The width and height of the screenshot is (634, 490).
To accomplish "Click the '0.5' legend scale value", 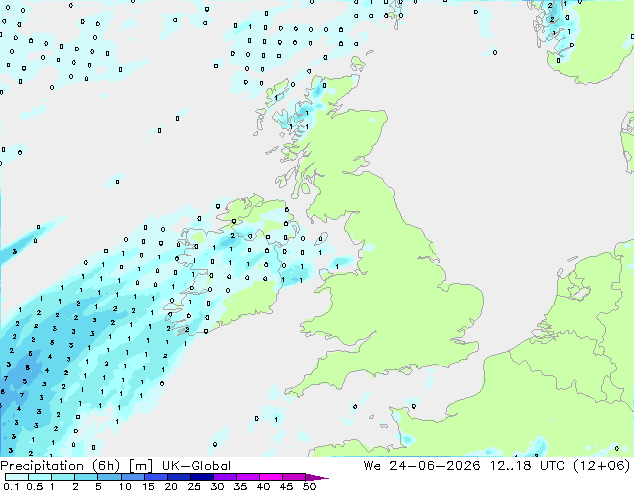I will [34, 486].
